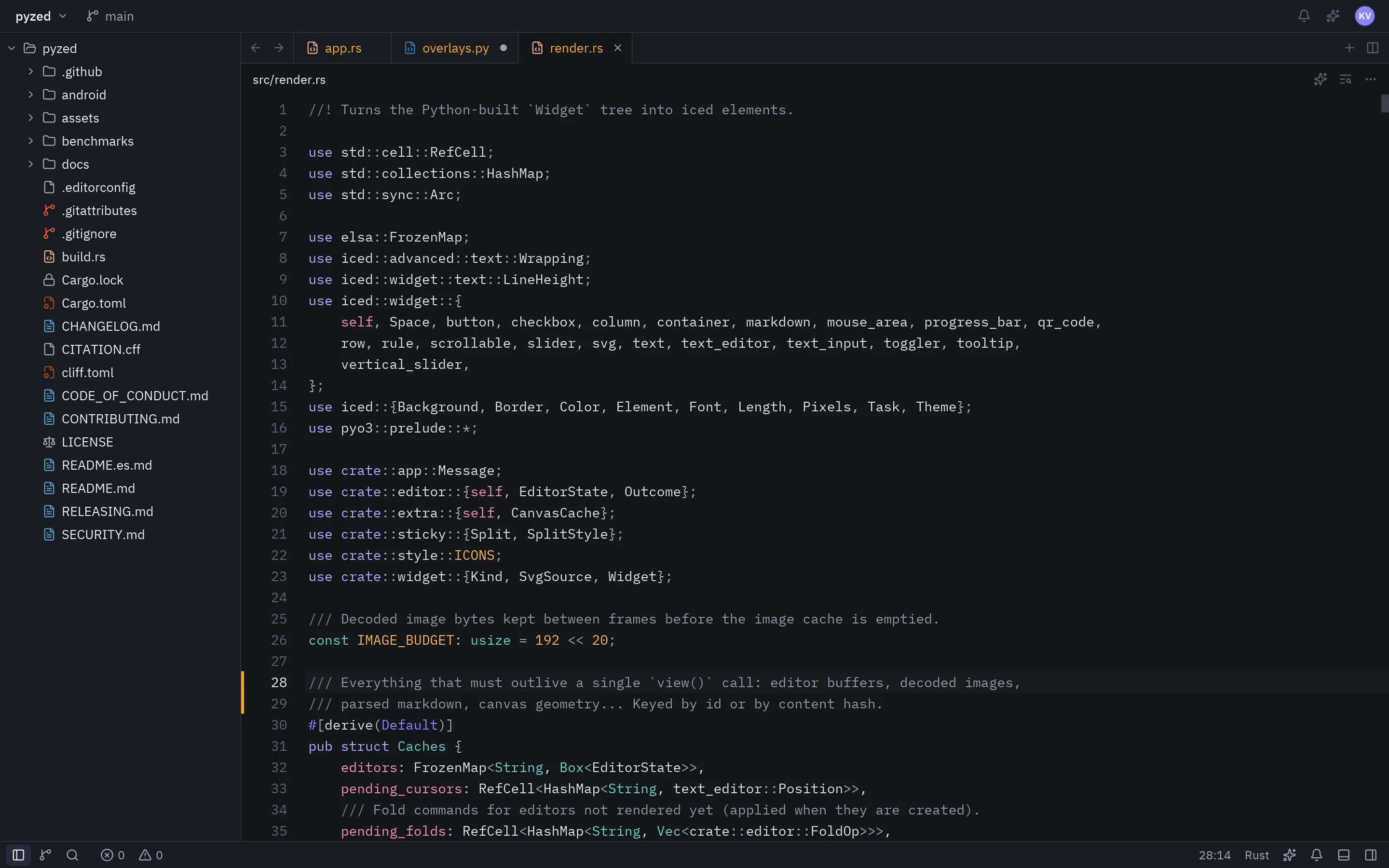Open CHANGELOG.md in the file tree
Screen dimensions: 1389x868
click(121, 326)
